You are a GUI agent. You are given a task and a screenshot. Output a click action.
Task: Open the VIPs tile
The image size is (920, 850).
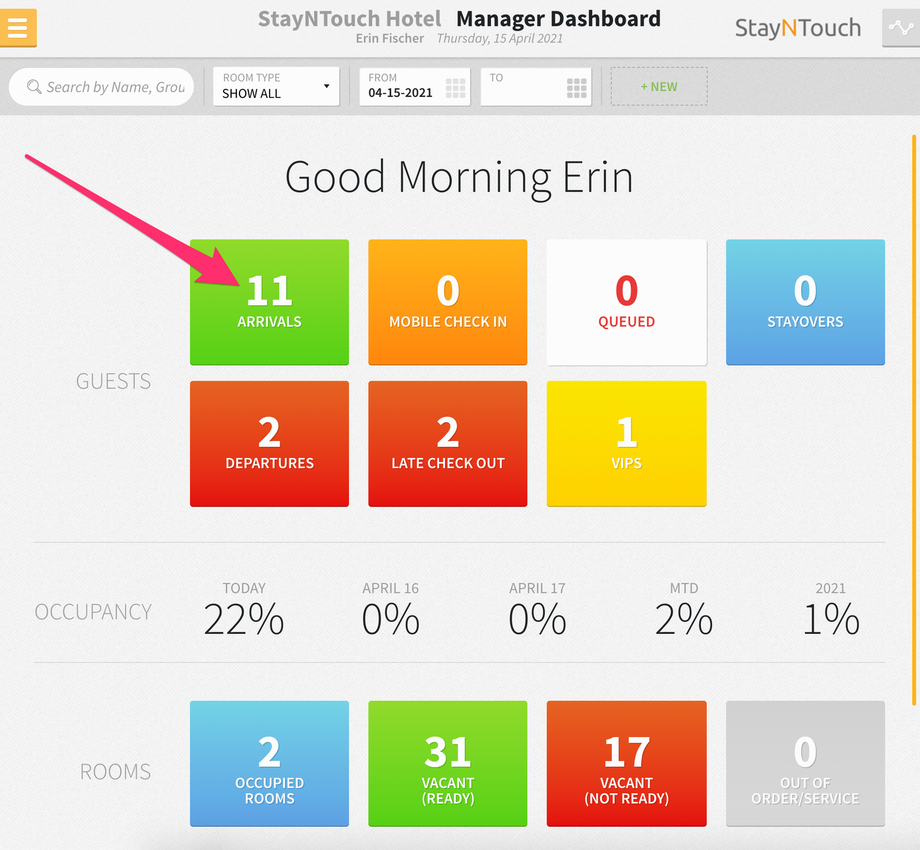click(x=627, y=443)
